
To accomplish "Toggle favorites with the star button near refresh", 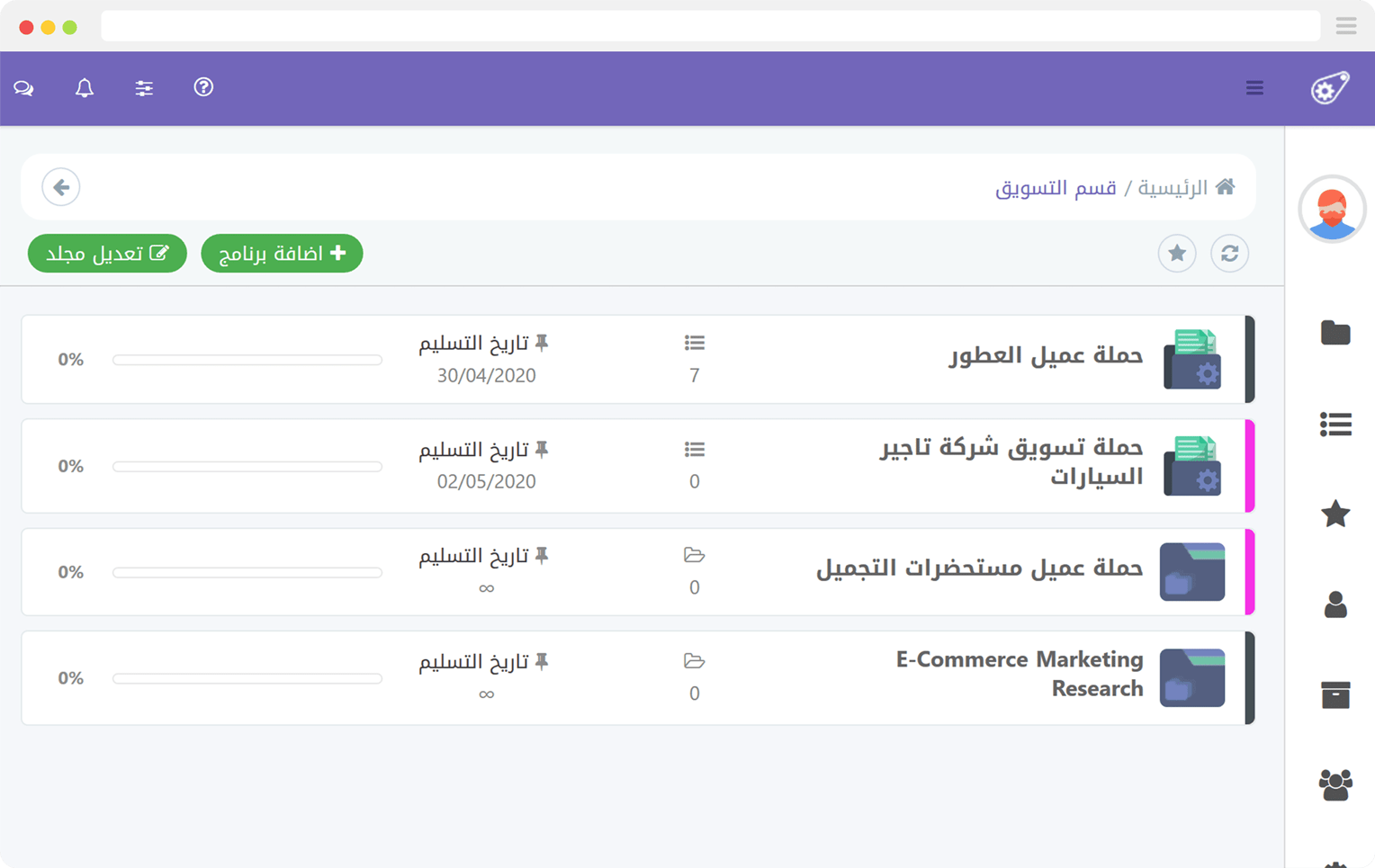I will coord(1177,253).
